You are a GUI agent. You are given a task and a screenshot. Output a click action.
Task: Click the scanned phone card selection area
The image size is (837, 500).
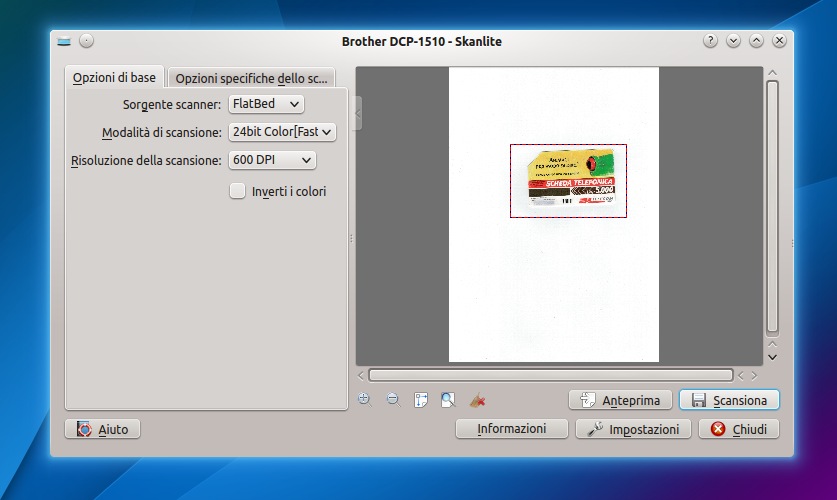tap(568, 181)
